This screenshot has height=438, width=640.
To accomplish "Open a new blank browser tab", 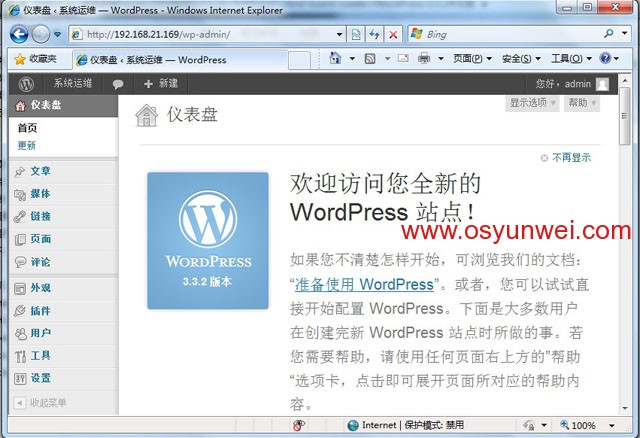I will [299, 60].
